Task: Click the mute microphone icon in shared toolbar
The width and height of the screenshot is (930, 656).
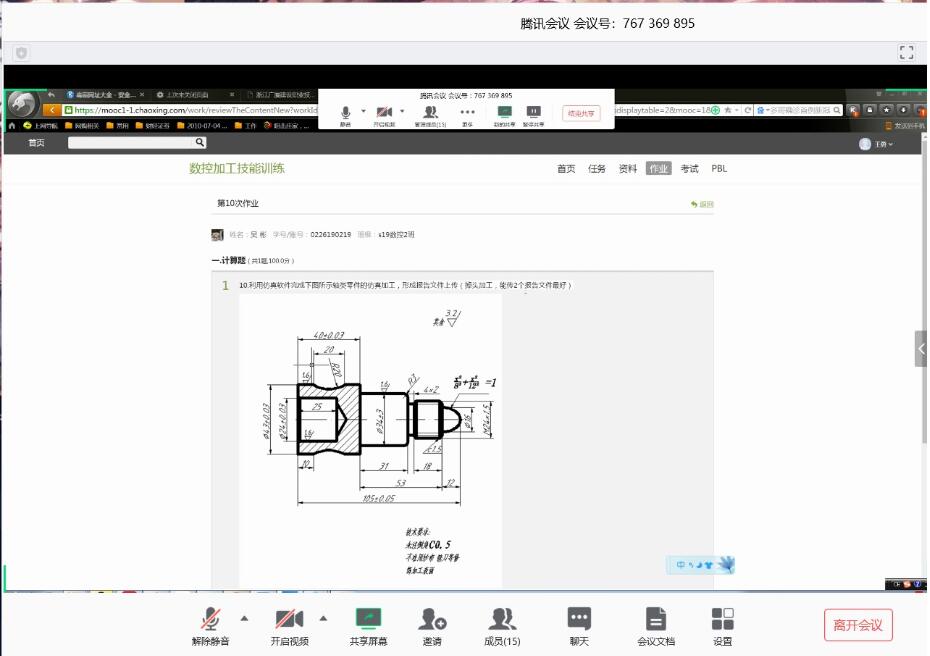Action: (x=346, y=112)
